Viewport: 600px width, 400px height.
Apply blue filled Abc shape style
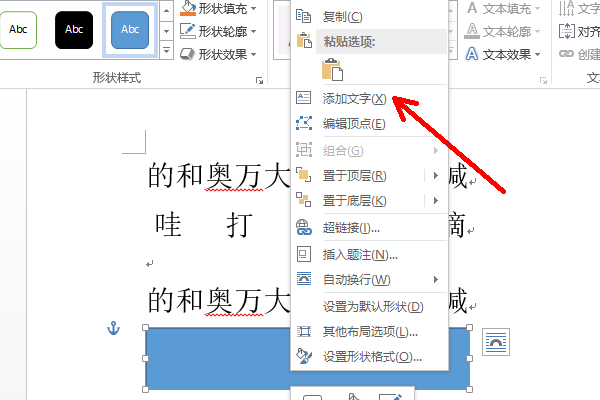(x=130, y=30)
